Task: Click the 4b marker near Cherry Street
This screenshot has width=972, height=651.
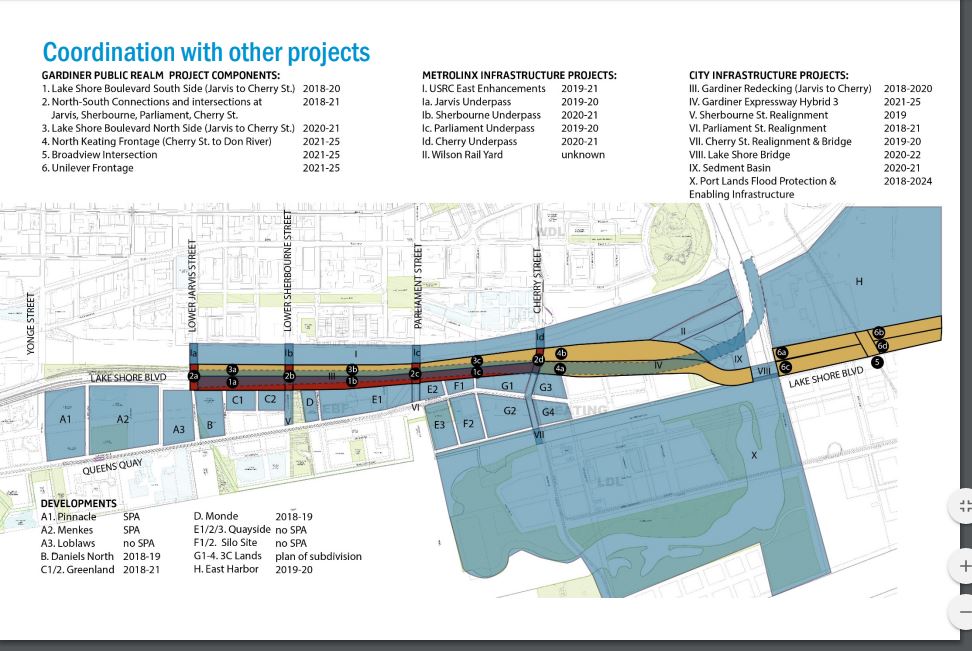Action: click(560, 353)
